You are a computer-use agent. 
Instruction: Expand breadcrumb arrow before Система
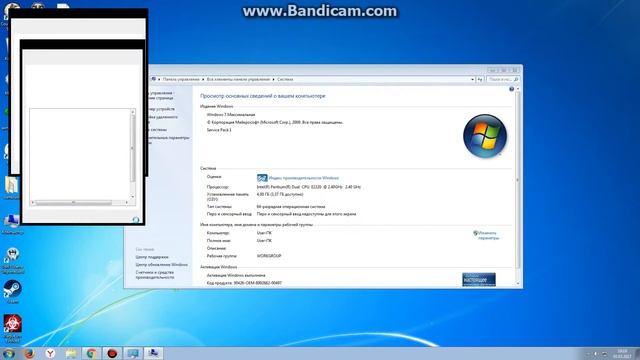(x=273, y=79)
